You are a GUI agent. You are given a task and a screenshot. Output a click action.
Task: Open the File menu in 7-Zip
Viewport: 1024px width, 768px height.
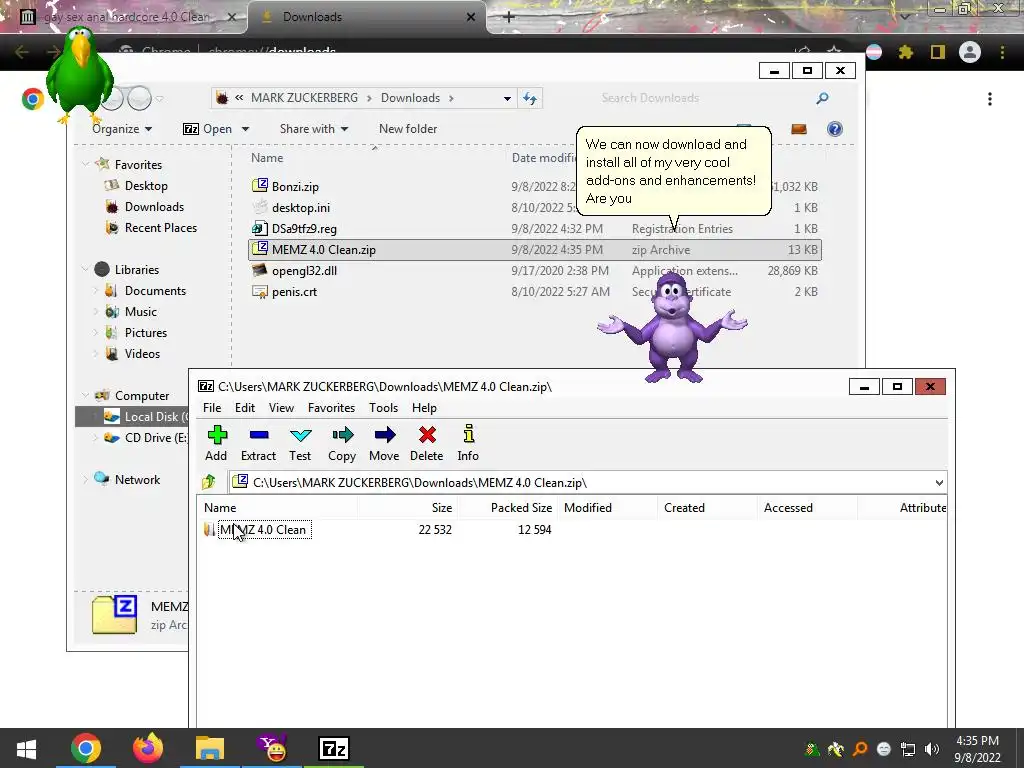(x=212, y=408)
